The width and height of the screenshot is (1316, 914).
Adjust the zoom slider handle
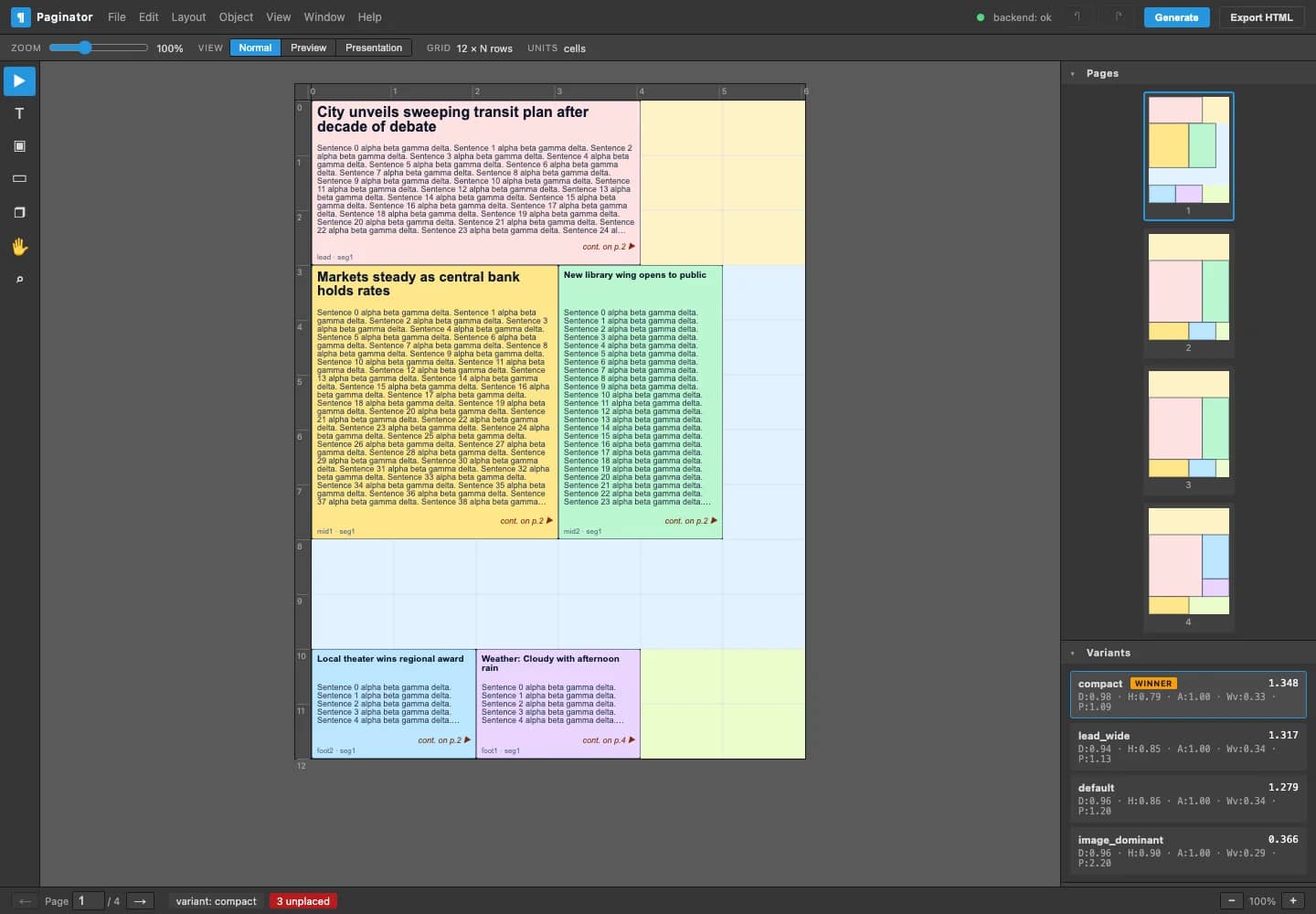pyautogui.click(x=85, y=48)
